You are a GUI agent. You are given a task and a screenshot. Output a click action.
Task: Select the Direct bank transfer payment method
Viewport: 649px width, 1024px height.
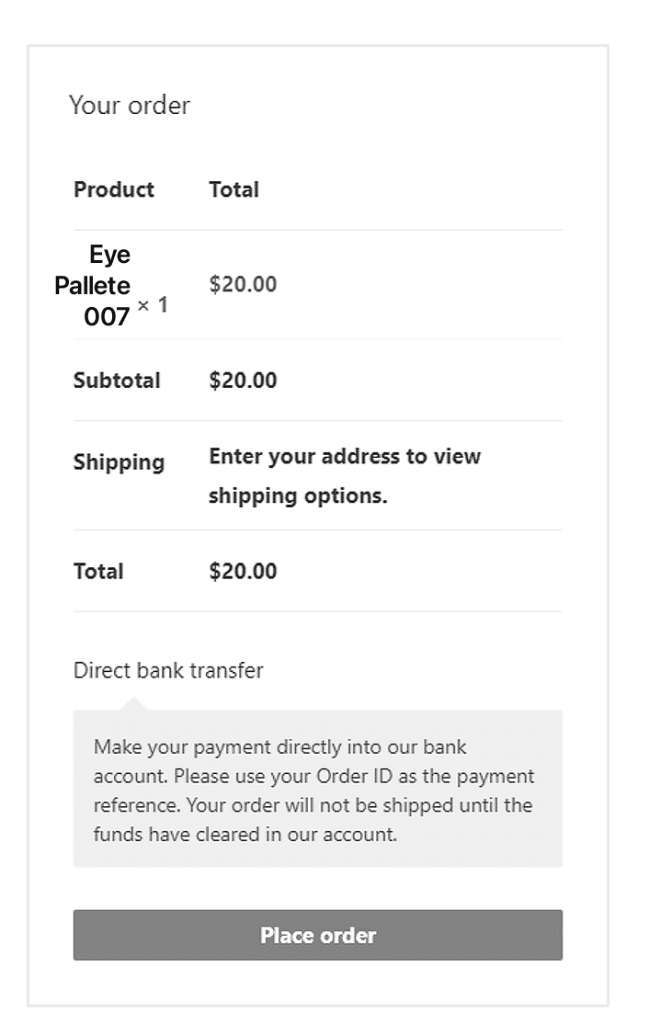168,671
